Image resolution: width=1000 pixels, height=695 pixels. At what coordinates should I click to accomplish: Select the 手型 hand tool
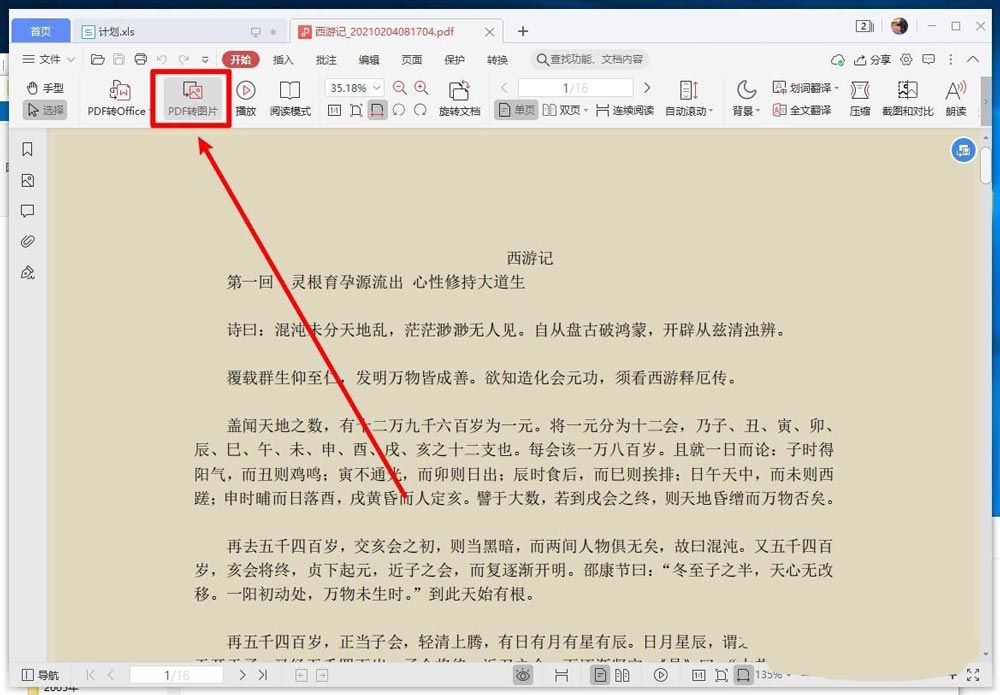[45, 88]
